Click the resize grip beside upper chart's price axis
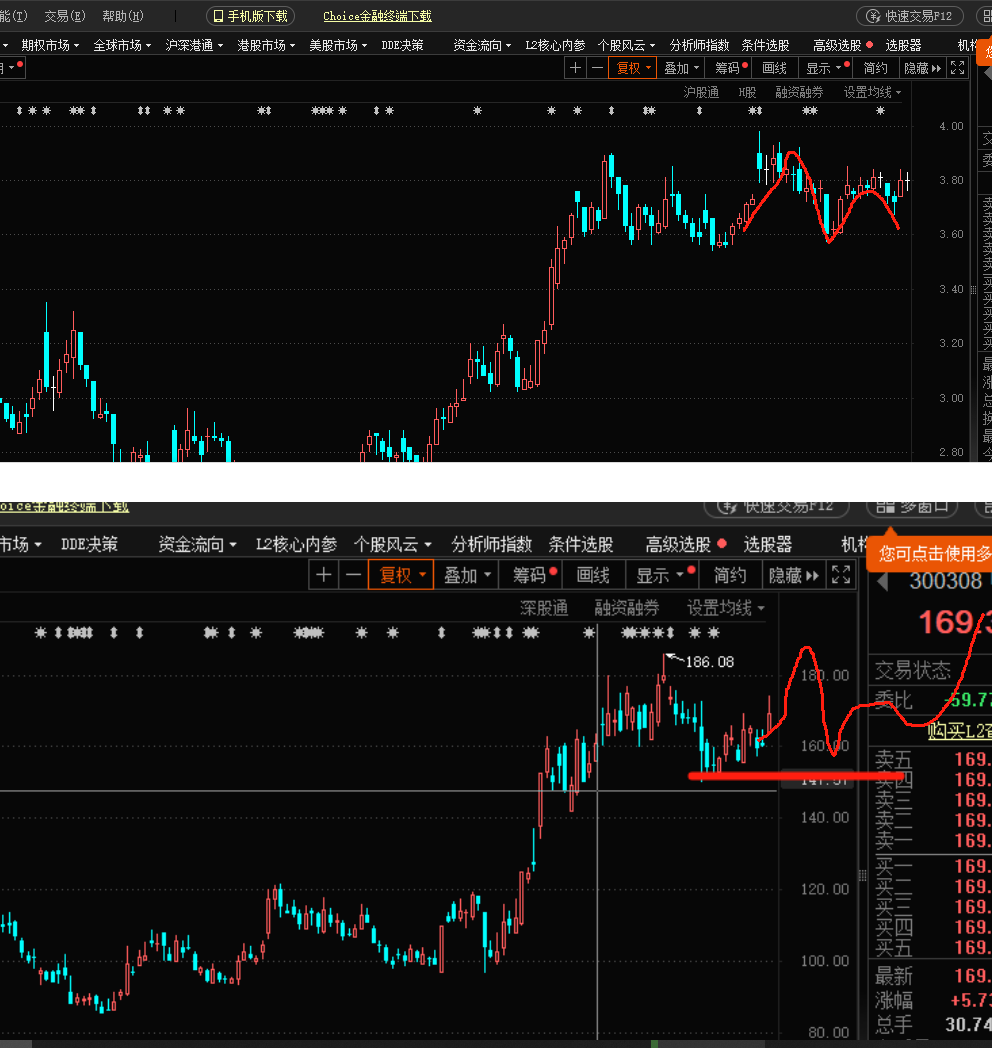The height and width of the screenshot is (1048, 992). pyautogui.click(x=973, y=289)
